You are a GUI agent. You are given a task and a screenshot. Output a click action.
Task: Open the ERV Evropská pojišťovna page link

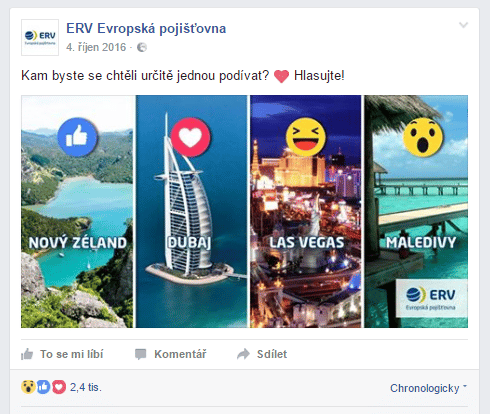click(146, 29)
